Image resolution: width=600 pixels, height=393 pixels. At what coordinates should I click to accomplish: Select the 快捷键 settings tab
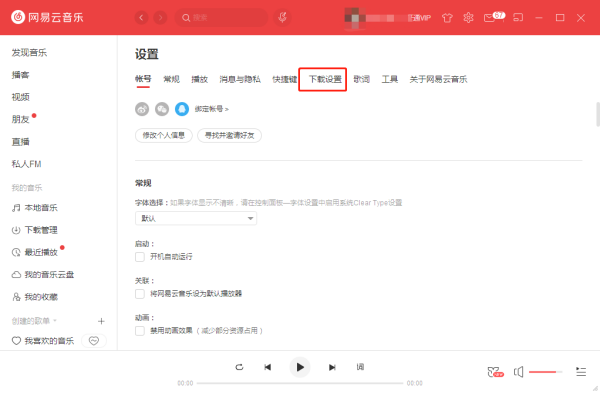(x=285, y=79)
